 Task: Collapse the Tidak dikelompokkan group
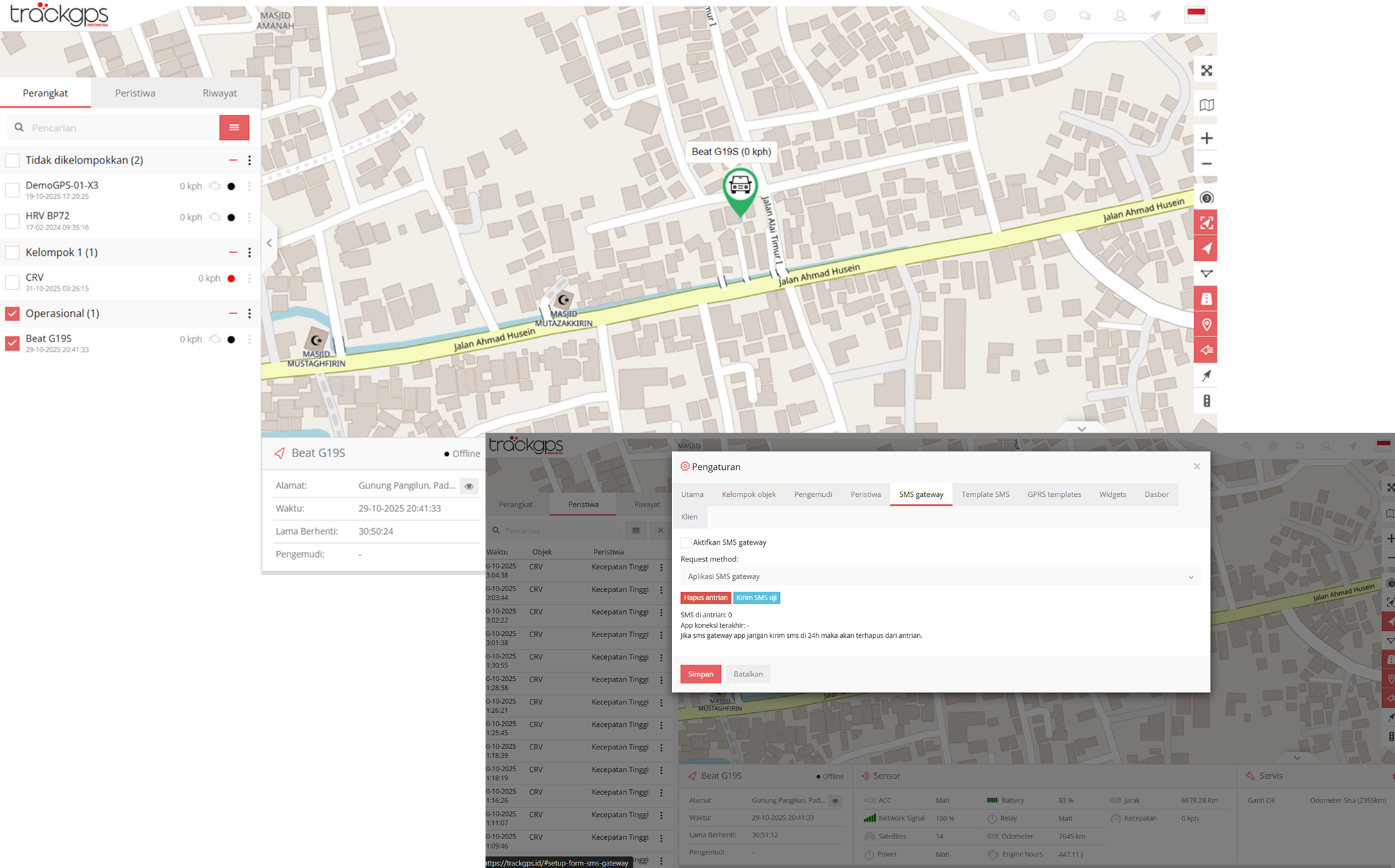tap(233, 160)
